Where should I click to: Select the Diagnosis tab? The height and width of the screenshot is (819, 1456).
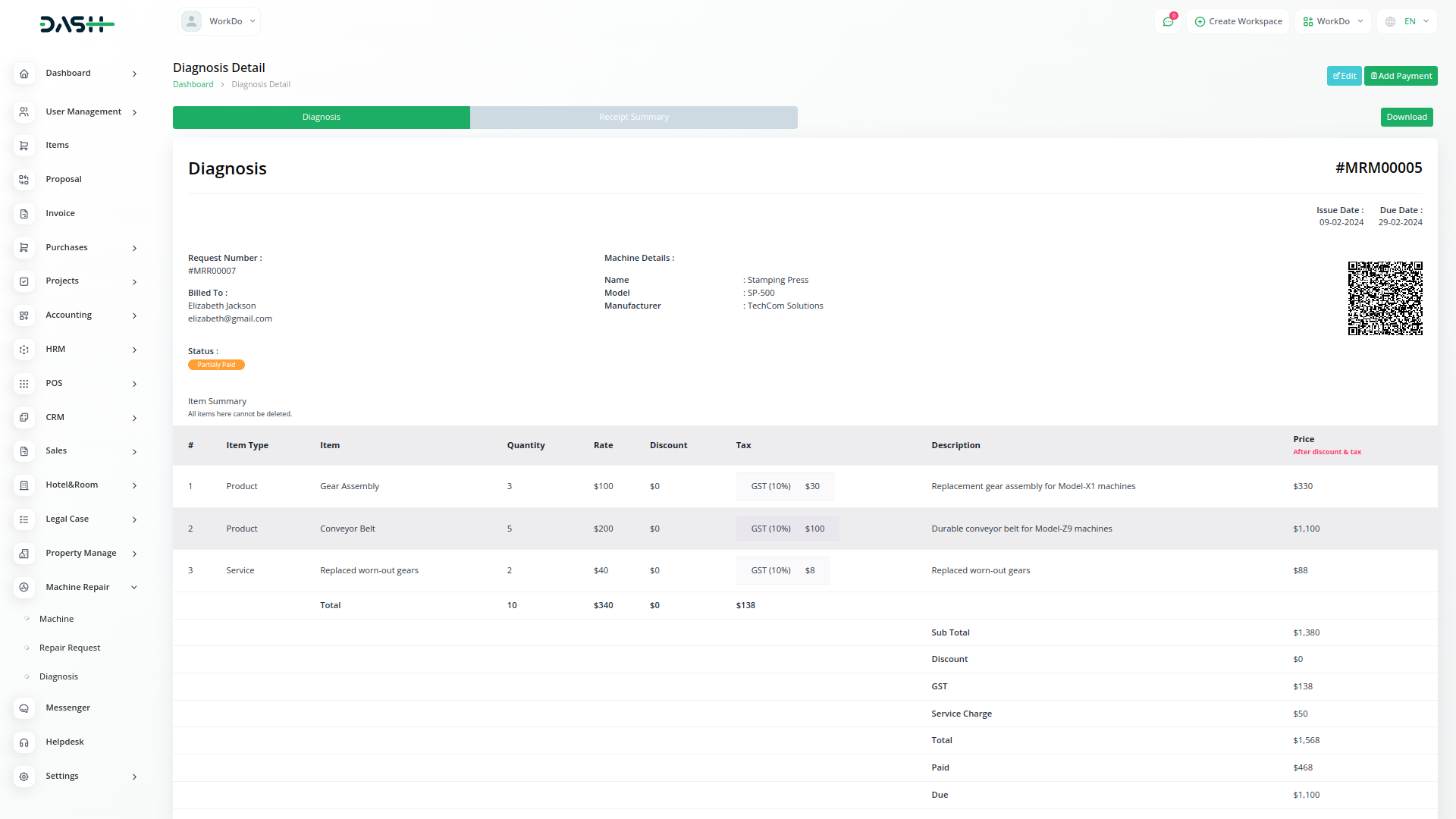[321, 118]
